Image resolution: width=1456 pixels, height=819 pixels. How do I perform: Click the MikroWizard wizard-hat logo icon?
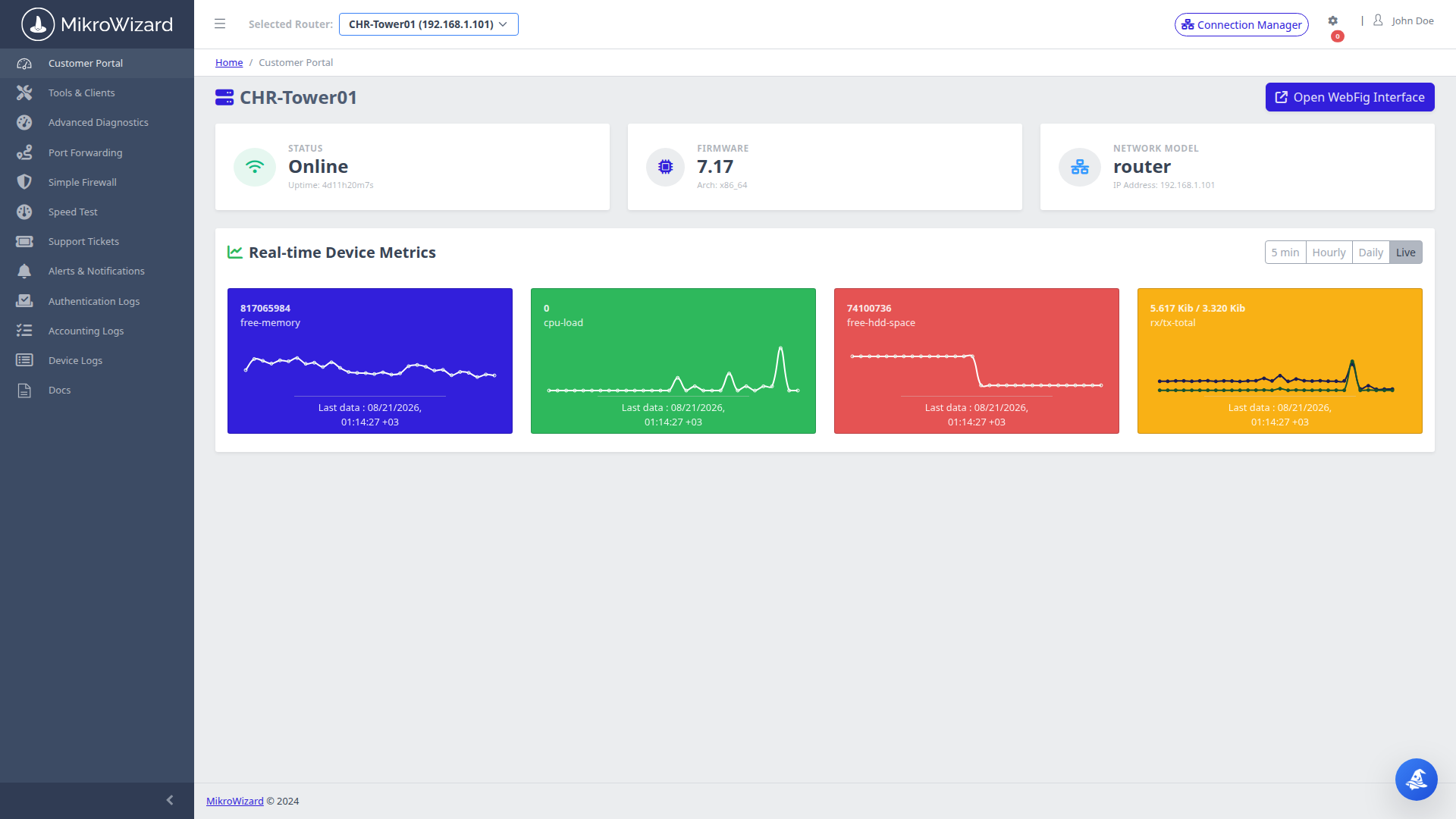tap(38, 24)
